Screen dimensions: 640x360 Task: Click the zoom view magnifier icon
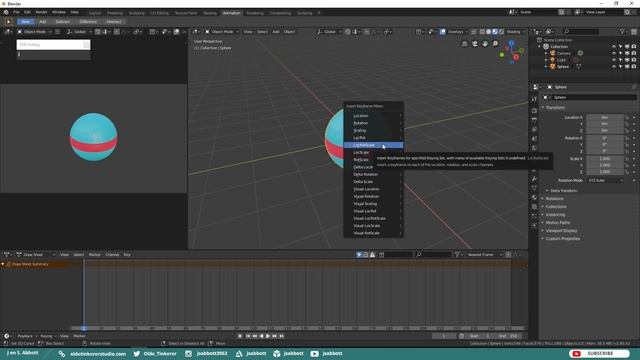pos(495,44)
